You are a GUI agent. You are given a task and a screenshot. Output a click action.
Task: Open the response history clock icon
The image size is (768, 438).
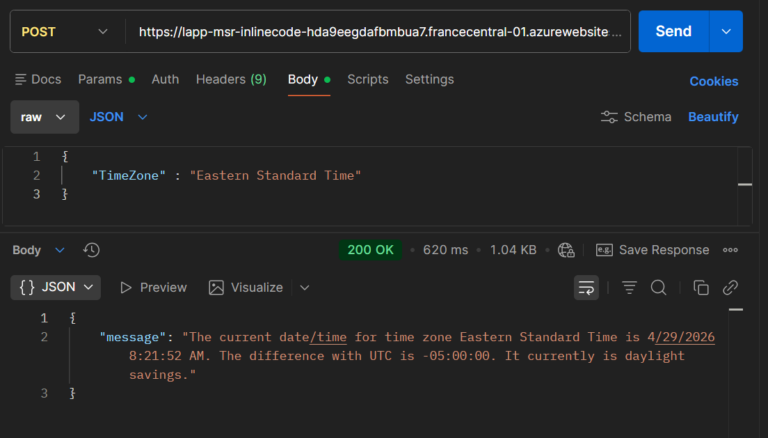pos(92,250)
